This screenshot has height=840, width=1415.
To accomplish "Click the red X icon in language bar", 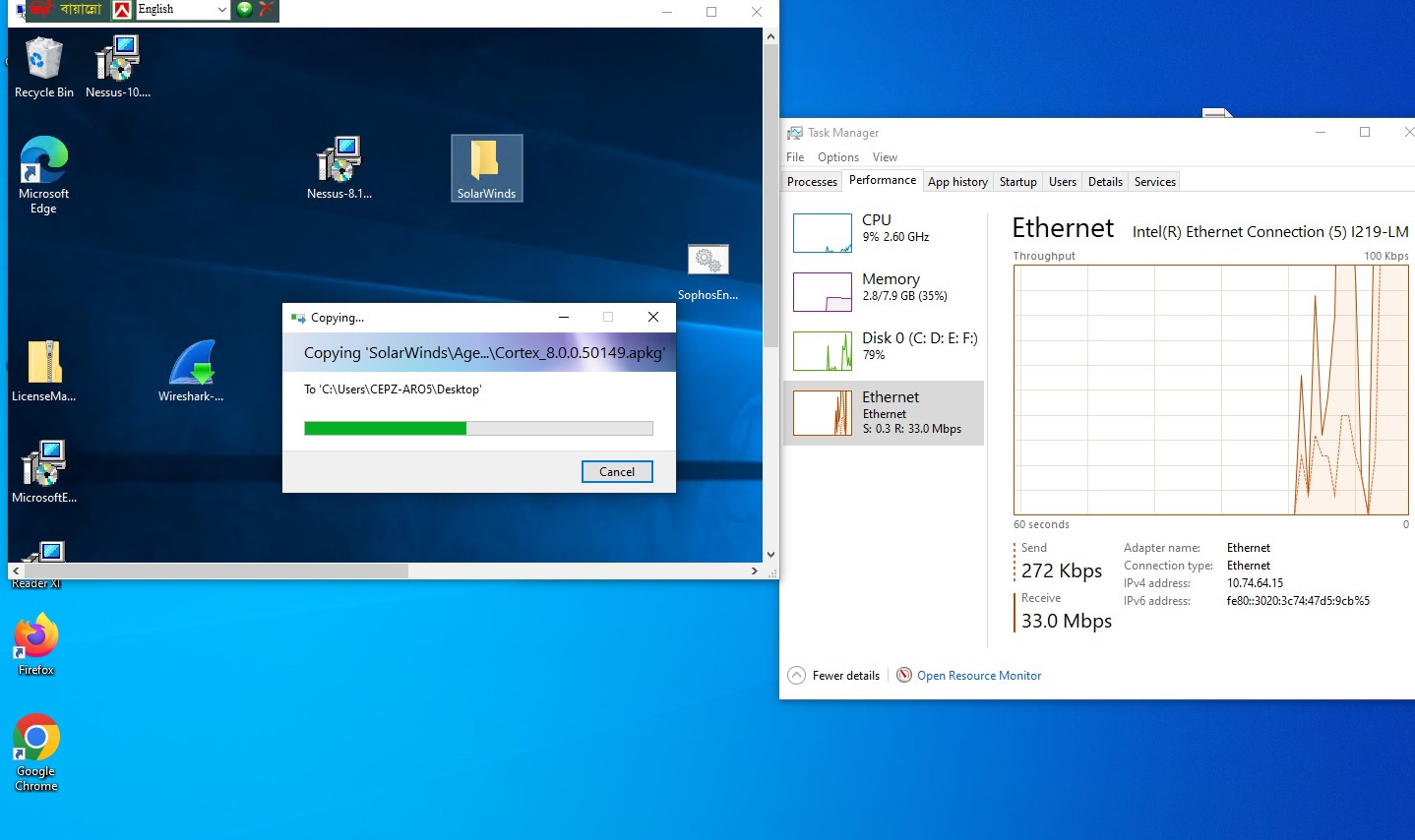I will pyautogui.click(x=266, y=9).
